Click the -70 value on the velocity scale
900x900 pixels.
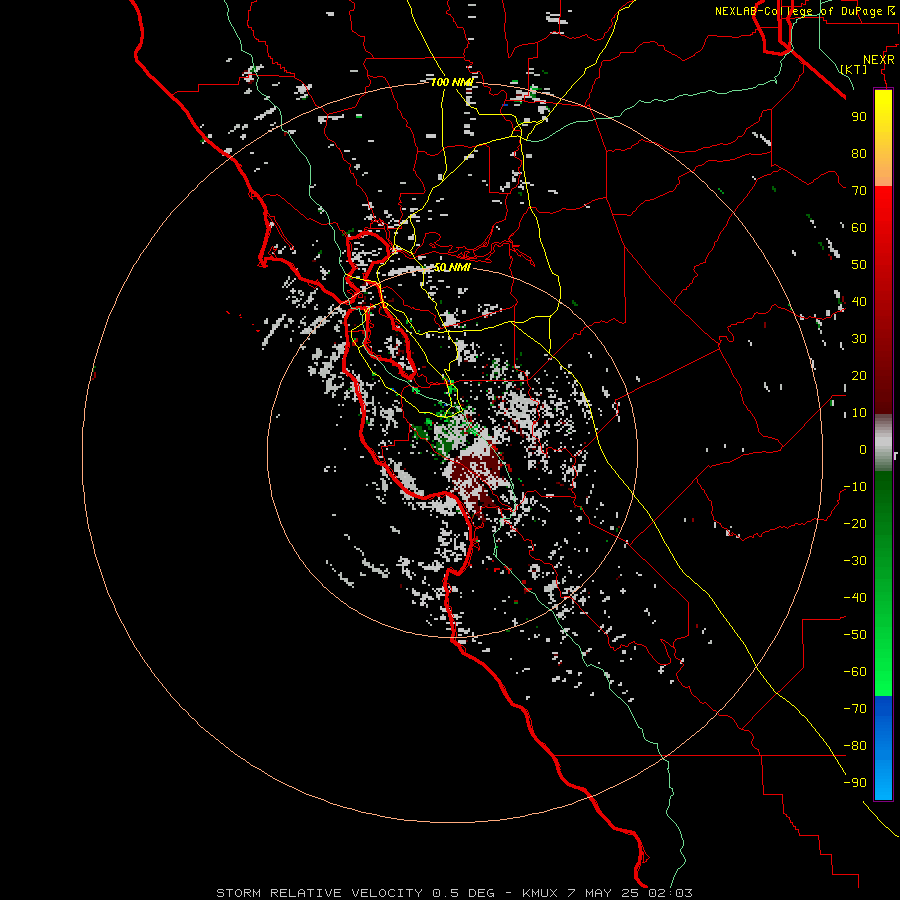point(855,709)
